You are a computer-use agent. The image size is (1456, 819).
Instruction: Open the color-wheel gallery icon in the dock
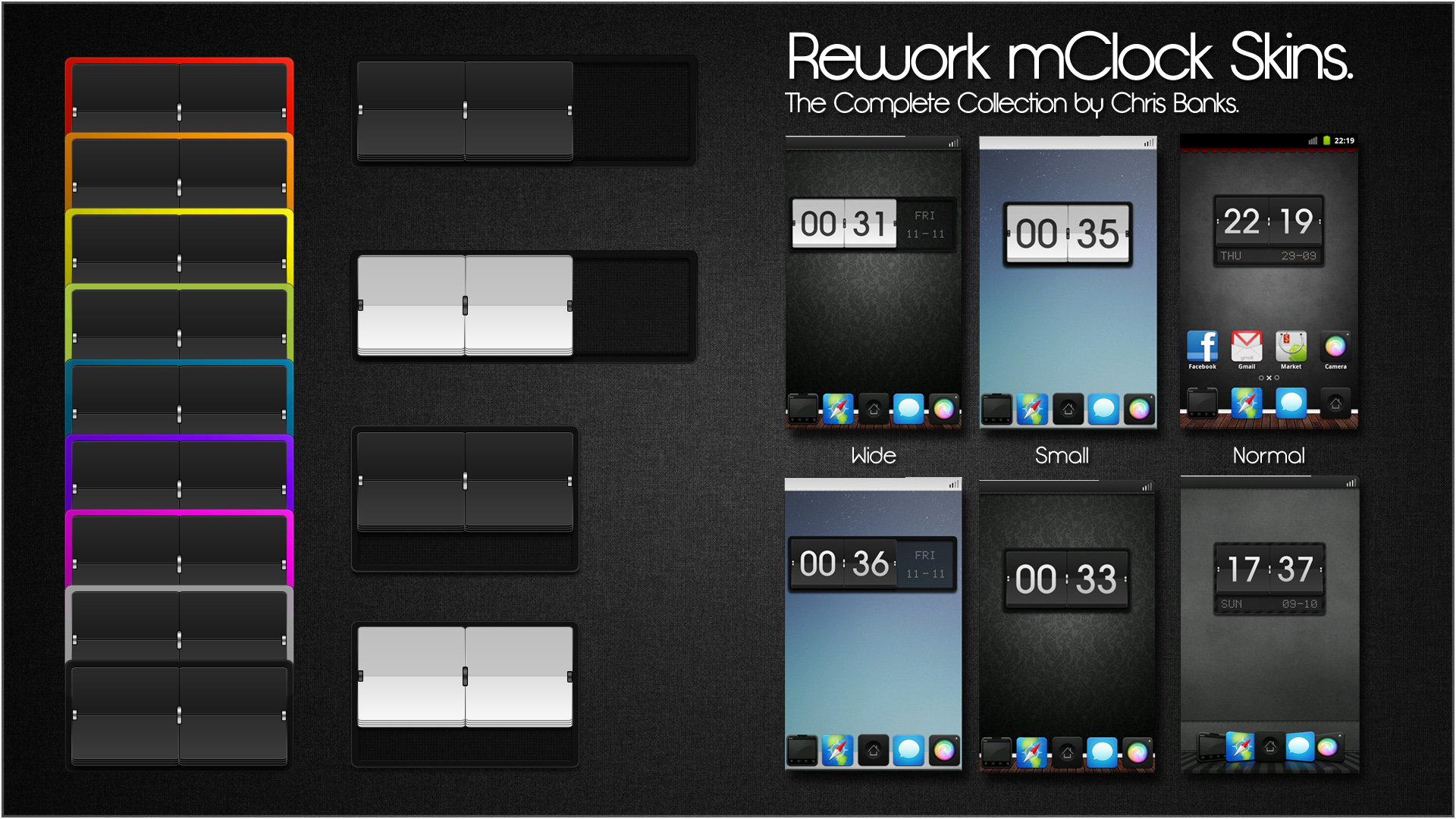(945, 409)
